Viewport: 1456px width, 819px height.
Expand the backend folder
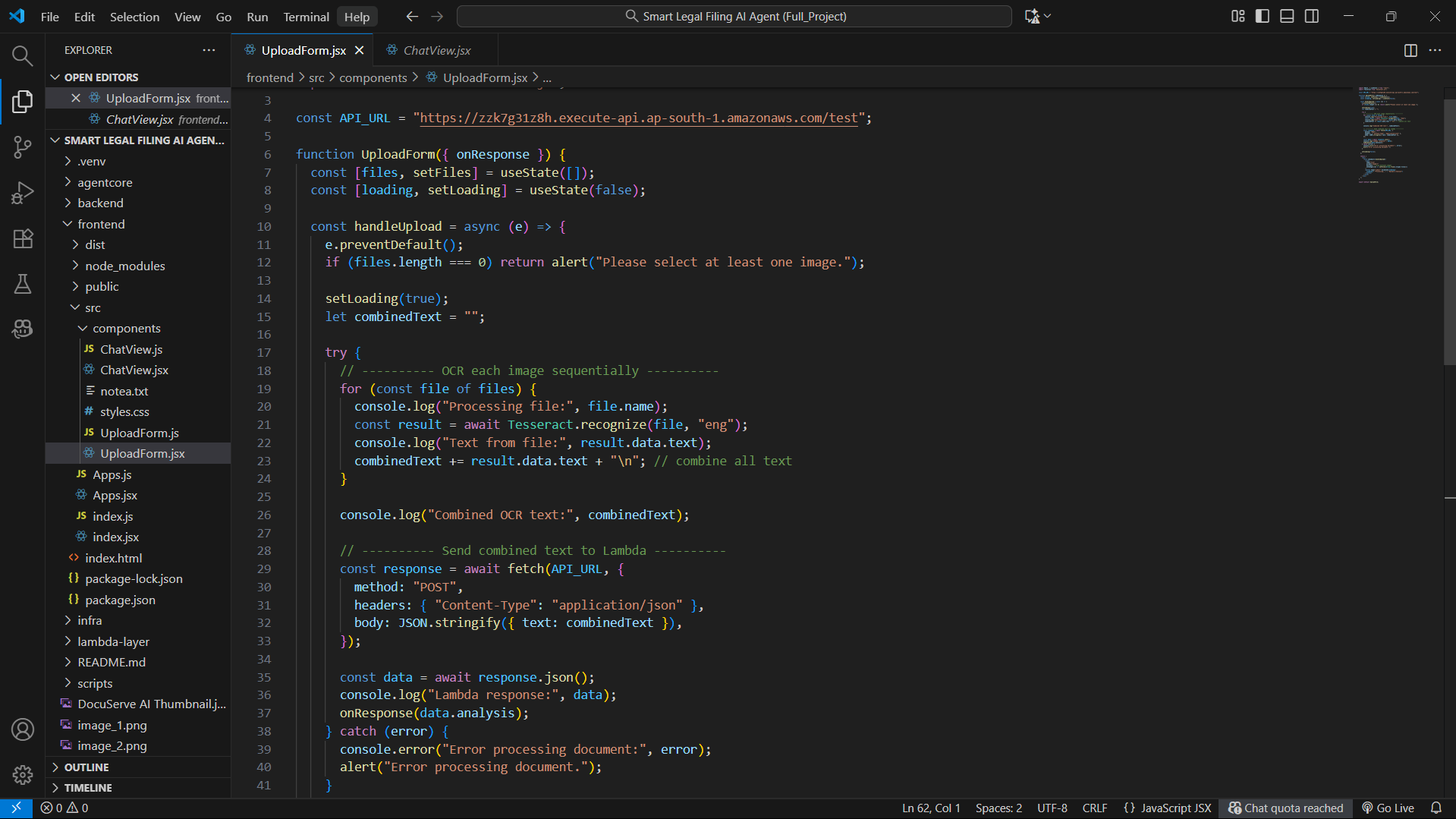[x=100, y=203]
